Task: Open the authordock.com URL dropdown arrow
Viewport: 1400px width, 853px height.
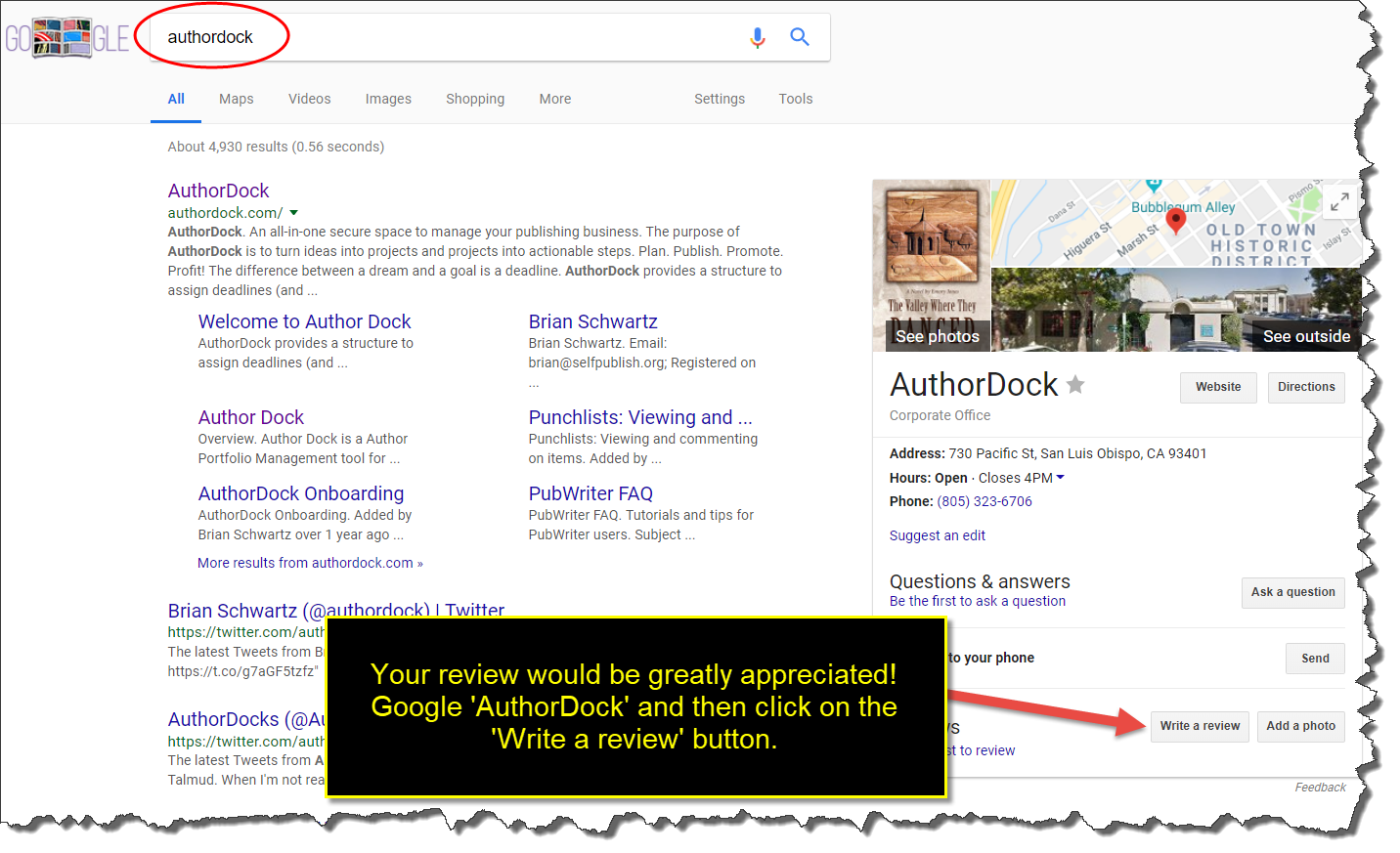Action: tap(293, 212)
